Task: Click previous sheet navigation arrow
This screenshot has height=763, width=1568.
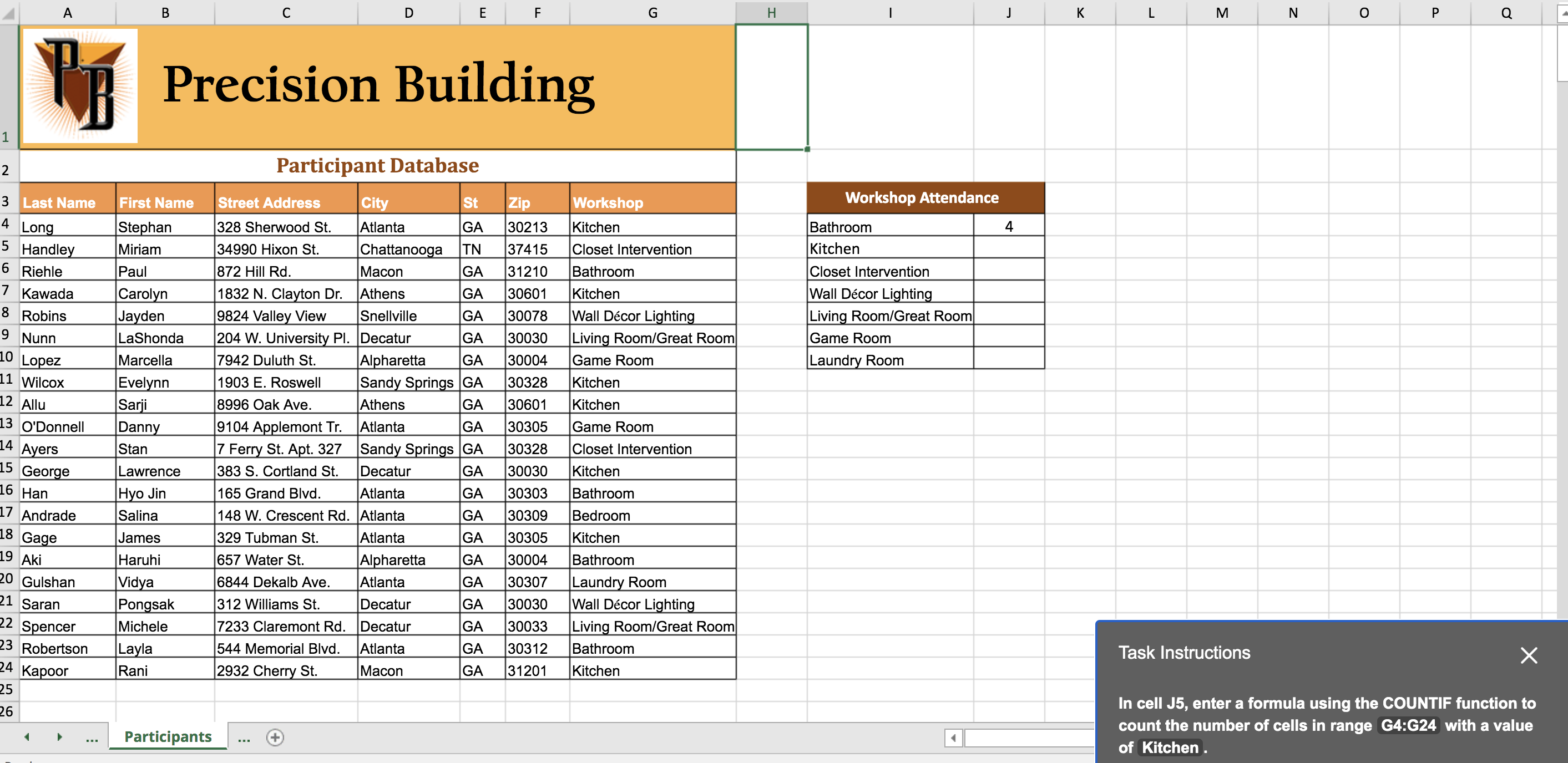Action: click(x=27, y=737)
